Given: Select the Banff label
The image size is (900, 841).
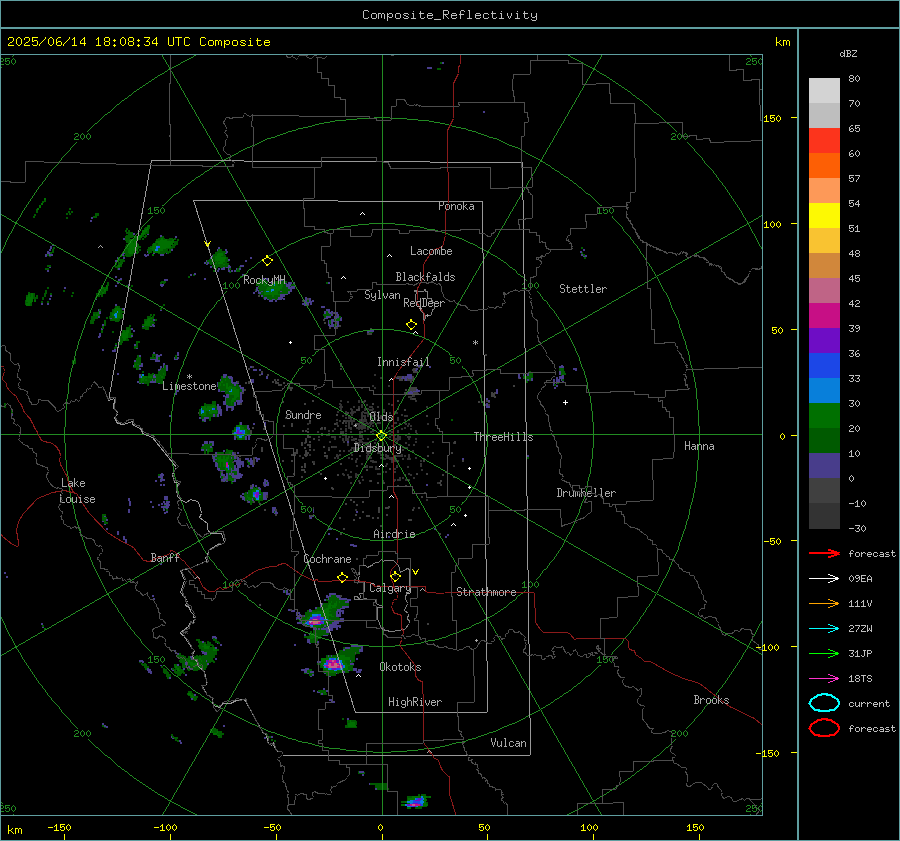Looking at the screenshot, I should coord(165,557).
